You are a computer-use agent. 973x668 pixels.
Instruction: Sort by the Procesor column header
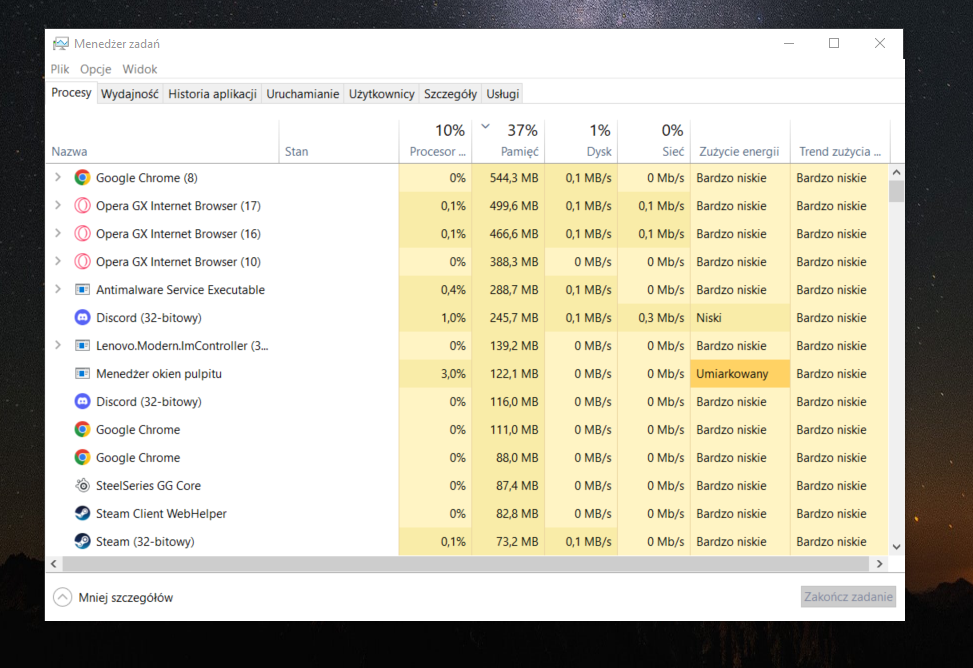coord(435,142)
